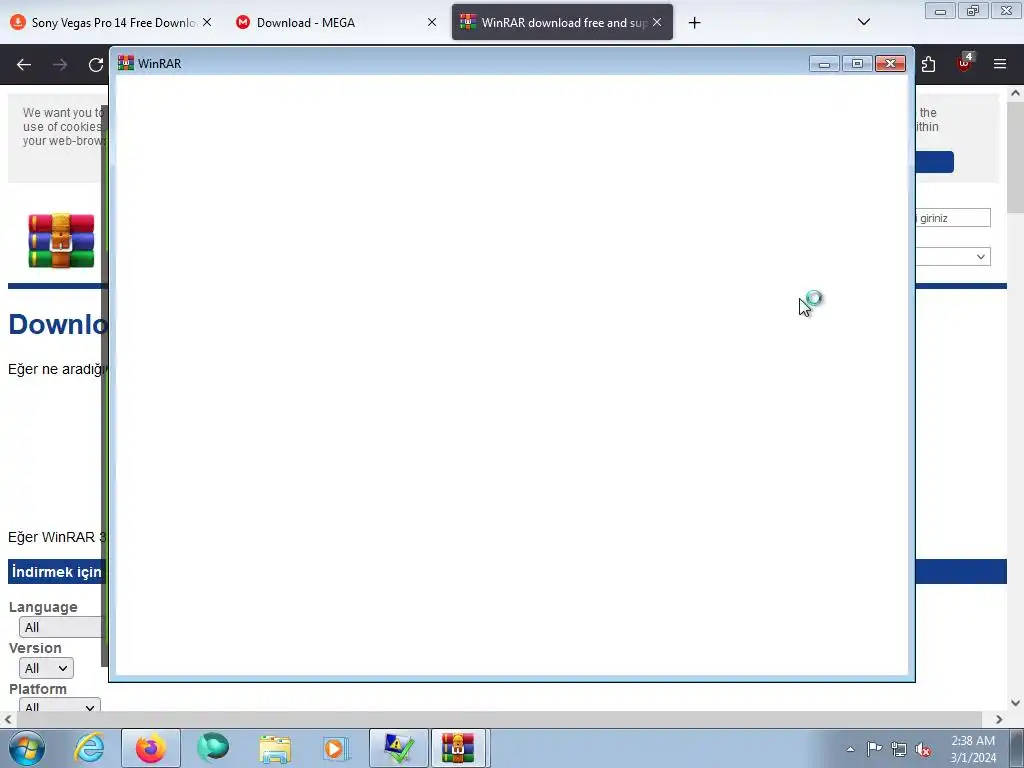Viewport: 1024px width, 768px height.
Task: Close the Download - MEGA tab
Action: click(x=432, y=22)
